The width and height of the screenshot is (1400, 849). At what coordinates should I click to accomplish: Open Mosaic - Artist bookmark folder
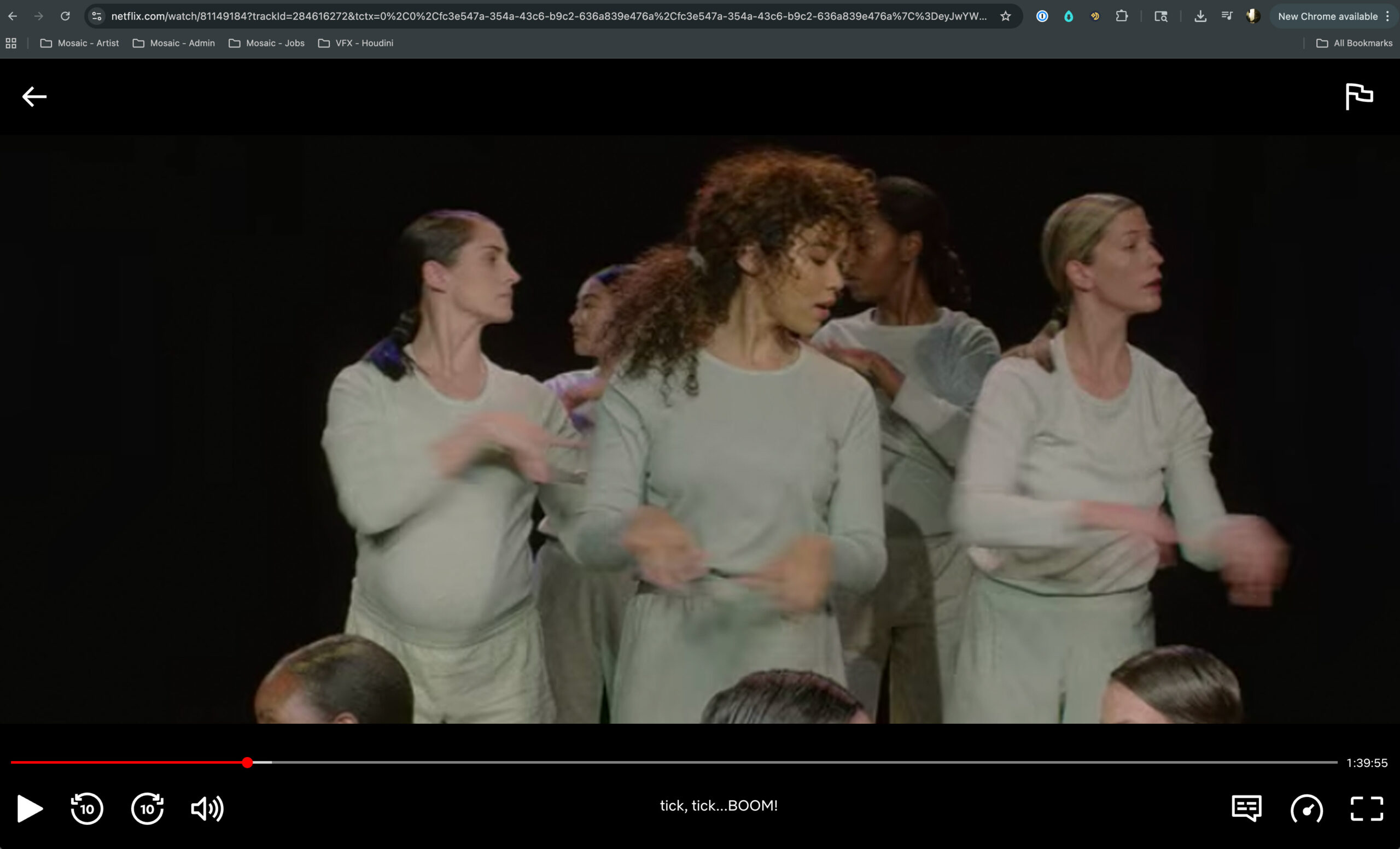(79, 43)
